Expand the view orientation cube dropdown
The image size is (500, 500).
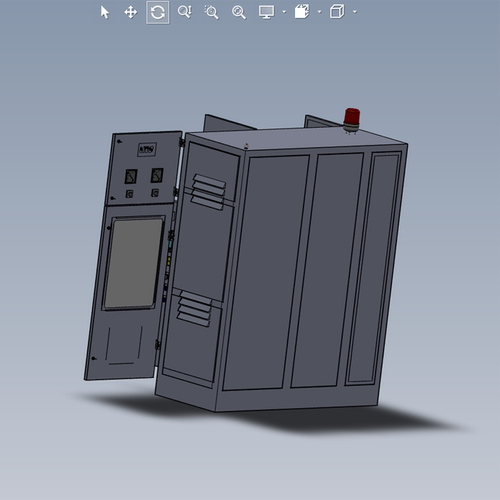tap(355, 12)
